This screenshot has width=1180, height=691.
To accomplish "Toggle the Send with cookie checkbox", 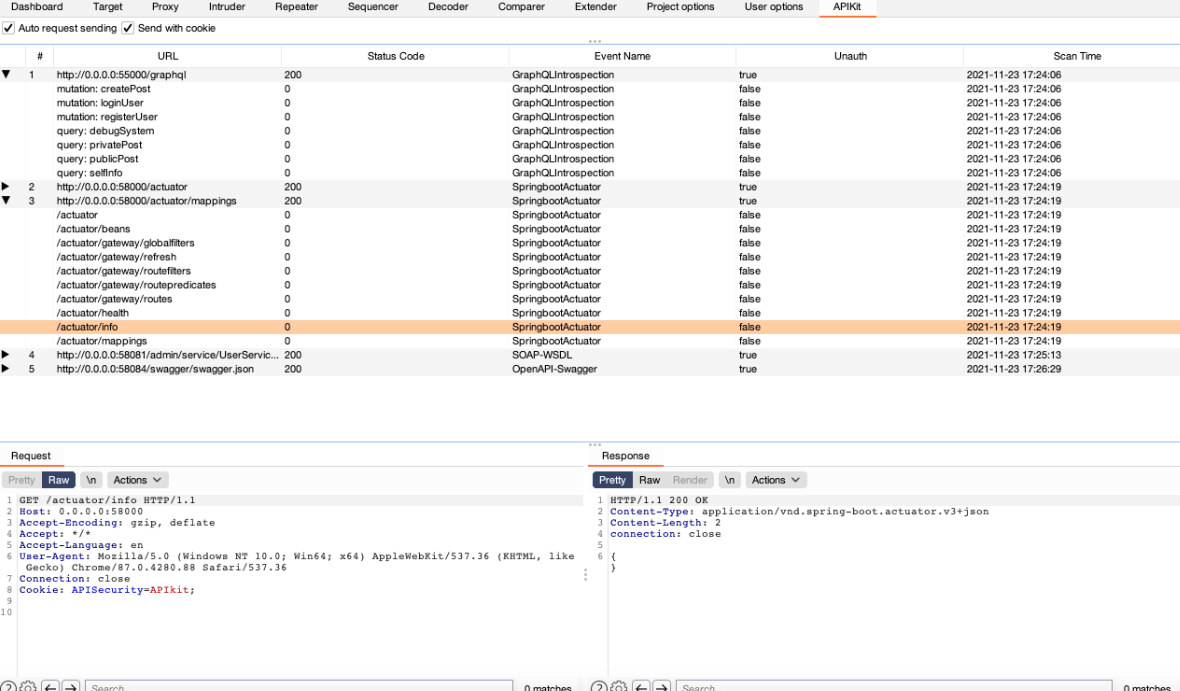I will pyautogui.click(x=128, y=28).
